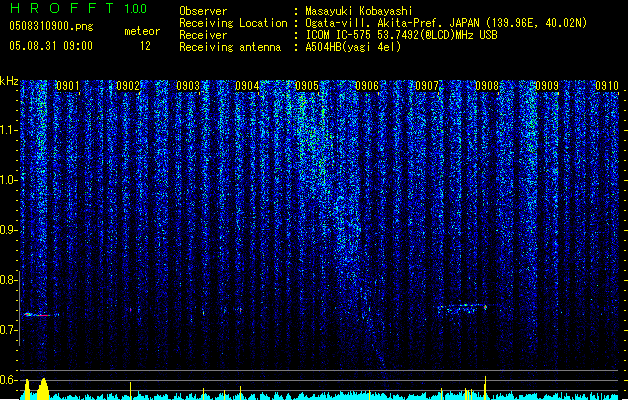Viewport: 629px width, 400px height.
Task: Click the antenna text A504HB(yagi 4el)
Action: [353, 47]
